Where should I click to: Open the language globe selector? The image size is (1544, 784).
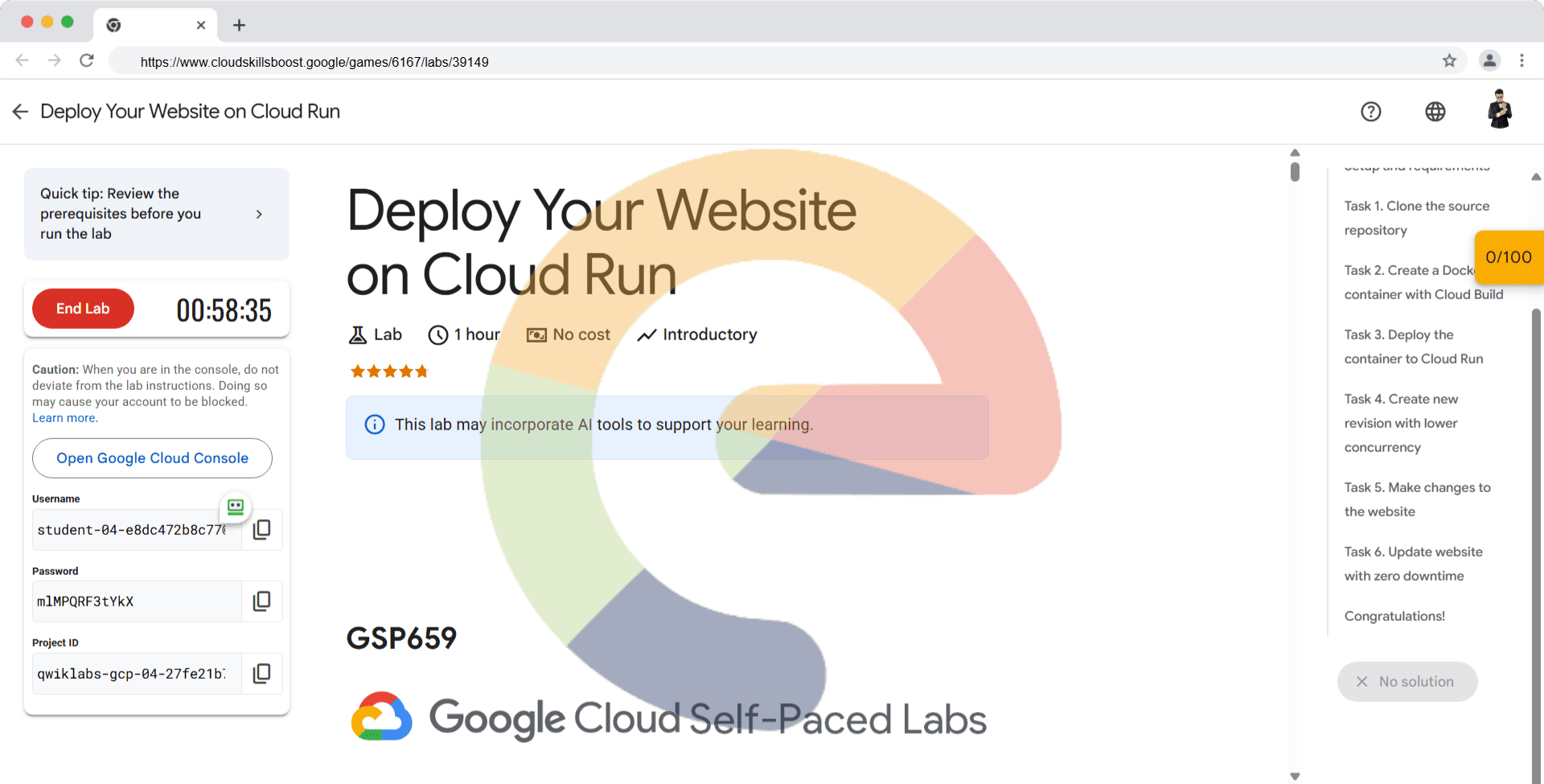pyautogui.click(x=1435, y=112)
